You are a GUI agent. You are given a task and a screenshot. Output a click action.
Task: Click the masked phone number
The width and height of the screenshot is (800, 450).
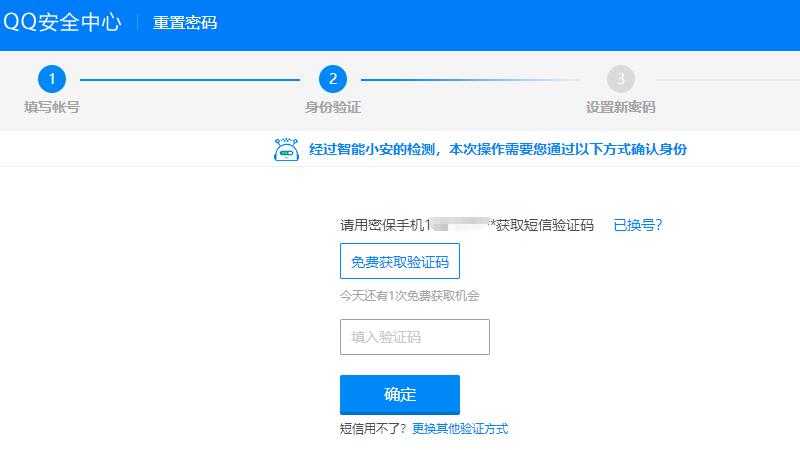458,225
